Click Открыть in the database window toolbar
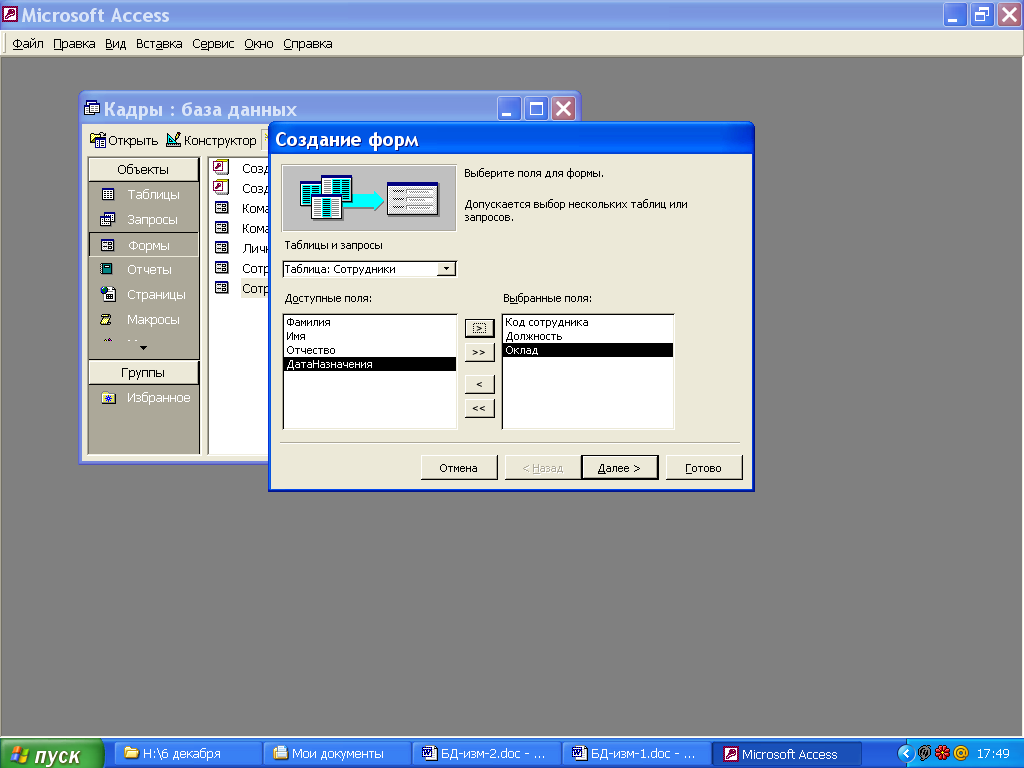The width and height of the screenshot is (1024, 768). (x=124, y=140)
